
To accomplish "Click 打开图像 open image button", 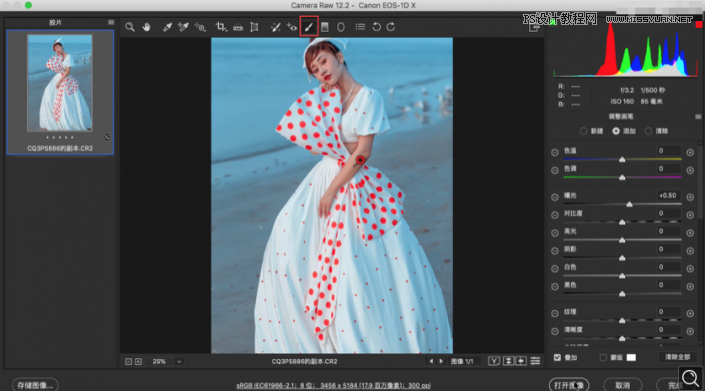I will tap(569, 385).
